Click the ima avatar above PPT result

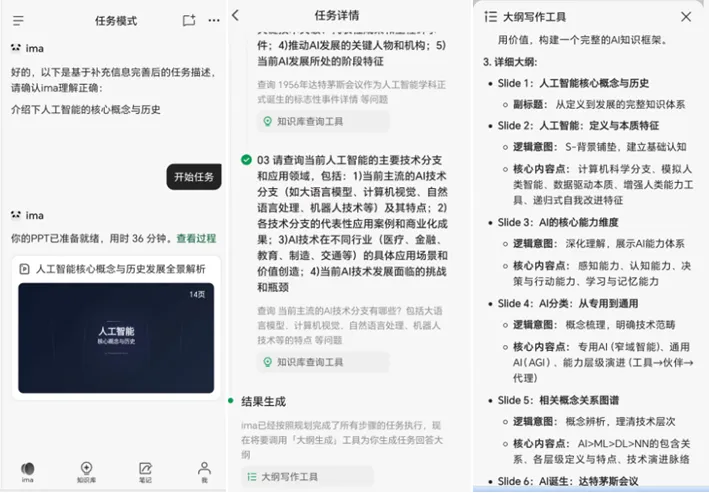tap(16, 215)
